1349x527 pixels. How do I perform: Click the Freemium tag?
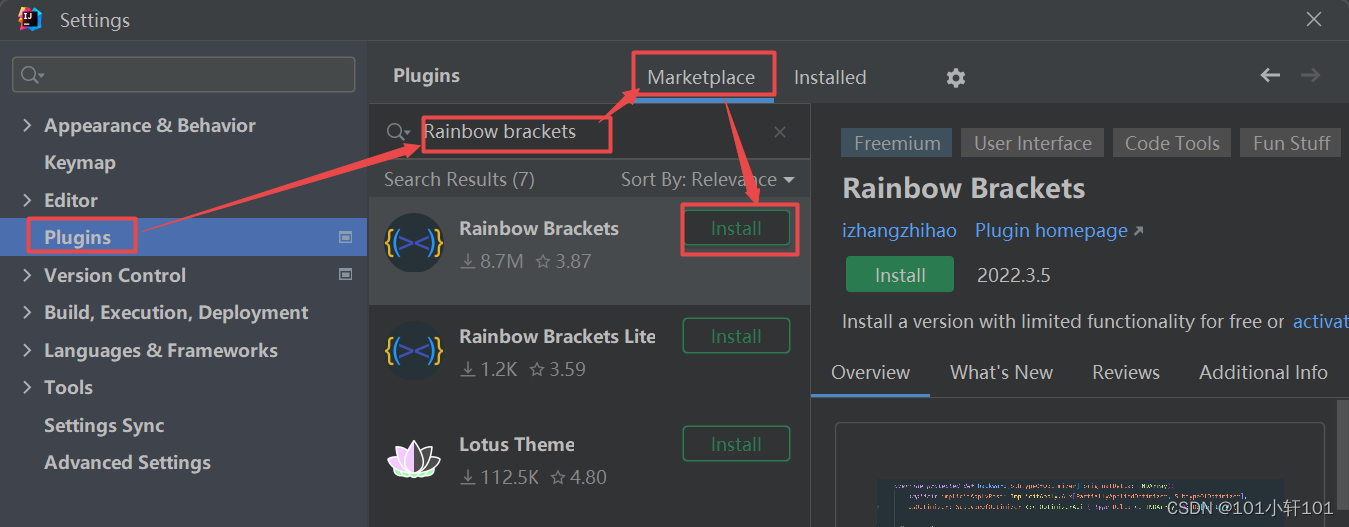pyautogui.click(x=897, y=143)
